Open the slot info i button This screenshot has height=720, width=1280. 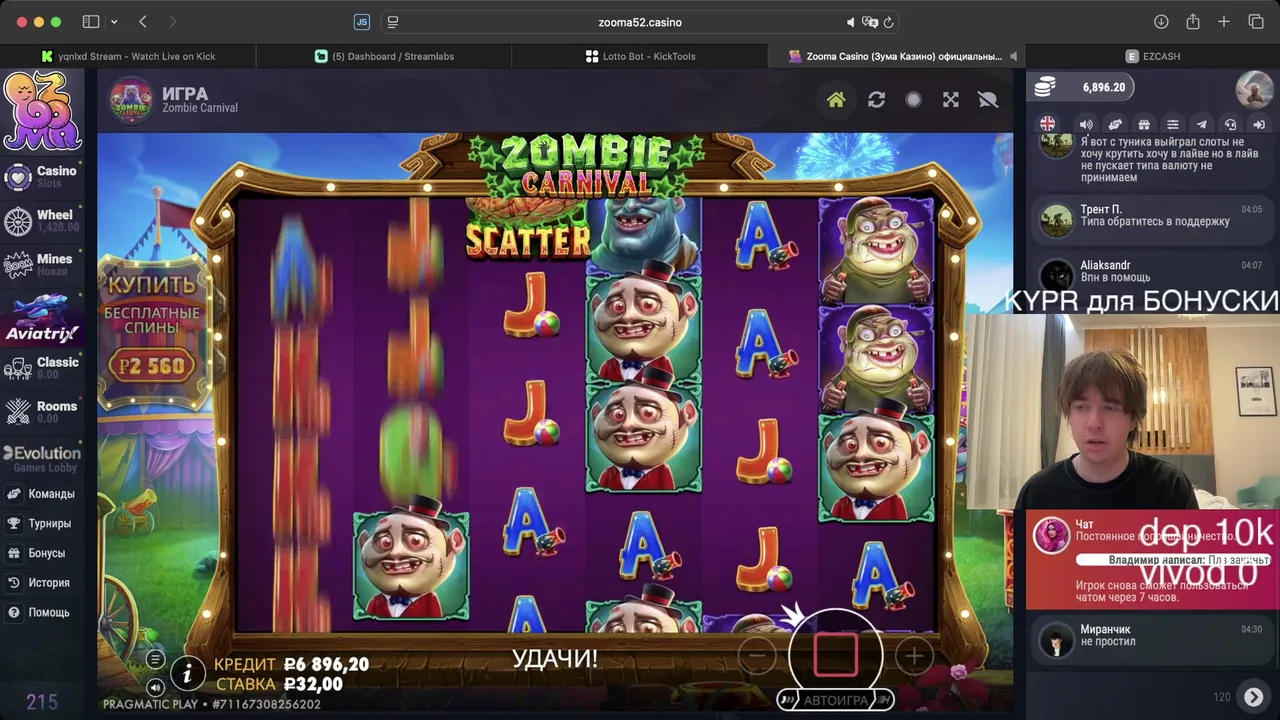click(x=187, y=674)
